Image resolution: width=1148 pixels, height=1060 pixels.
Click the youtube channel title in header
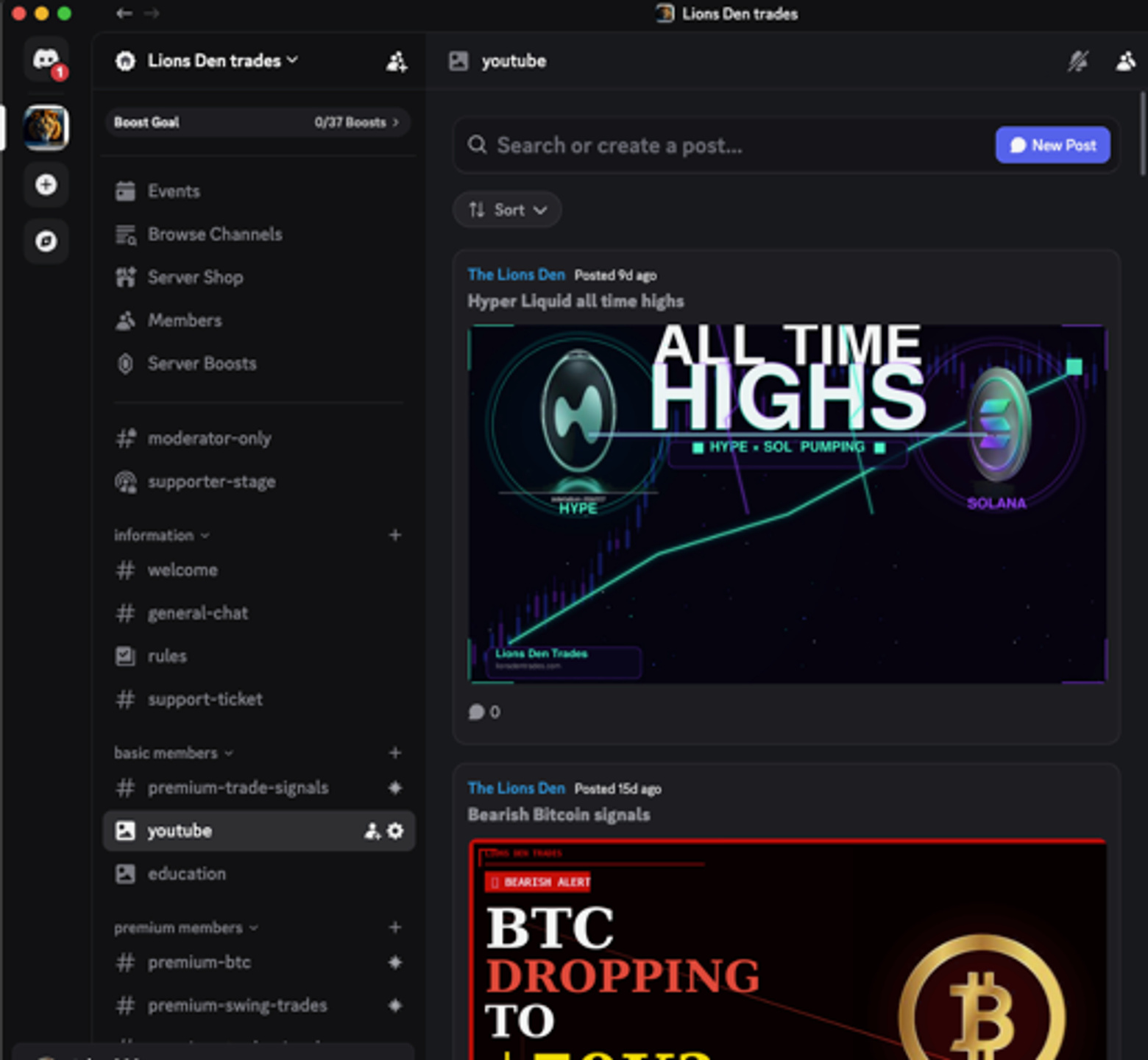pyautogui.click(x=514, y=61)
